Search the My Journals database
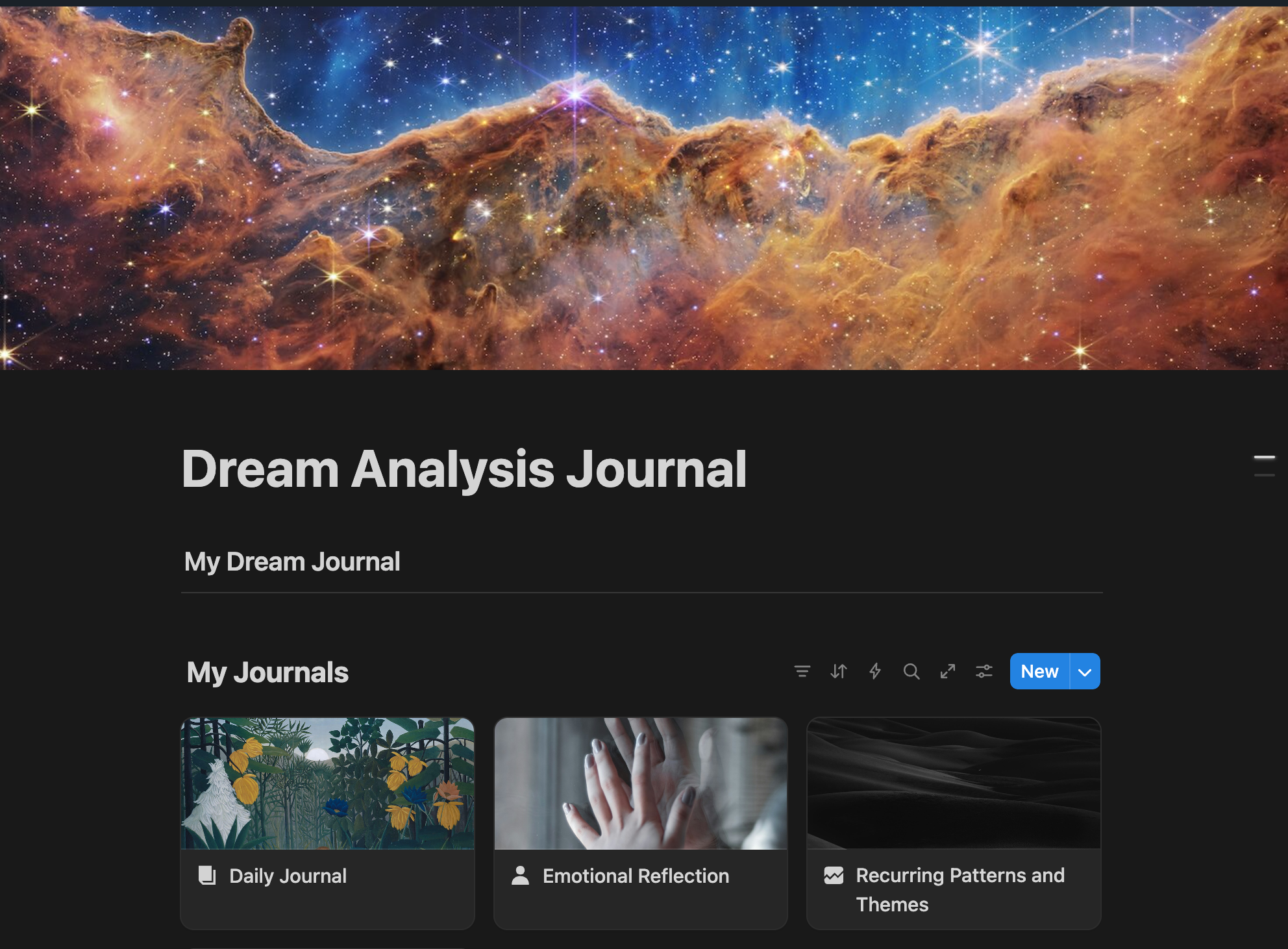The width and height of the screenshot is (1288, 949). point(911,671)
